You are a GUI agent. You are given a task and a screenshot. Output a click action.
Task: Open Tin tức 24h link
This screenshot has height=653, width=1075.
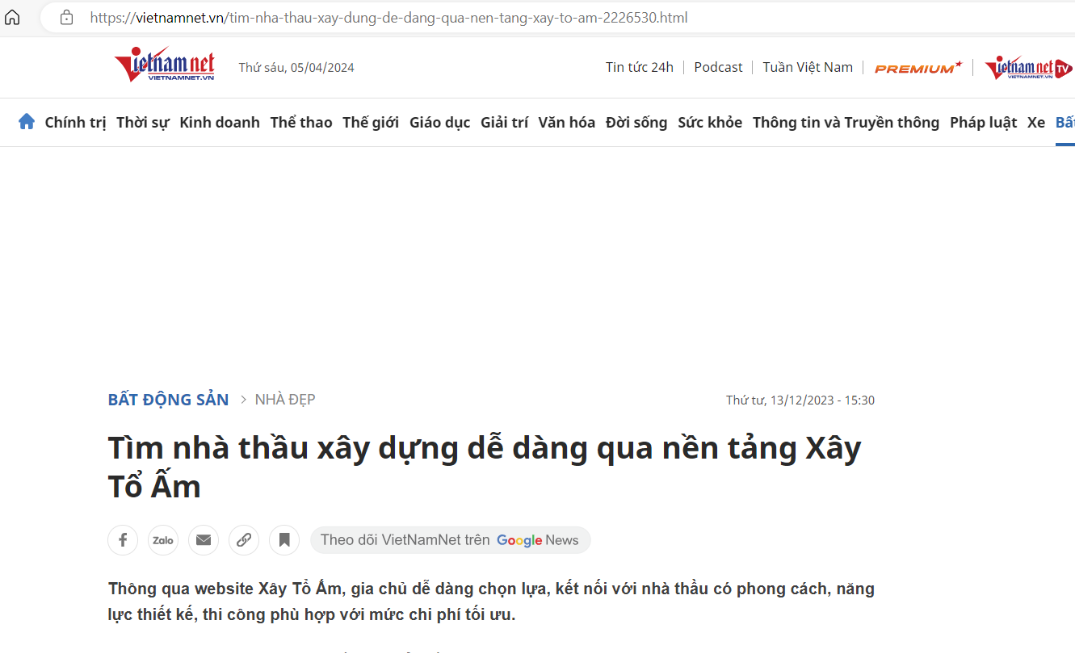pyautogui.click(x=639, y=67)
